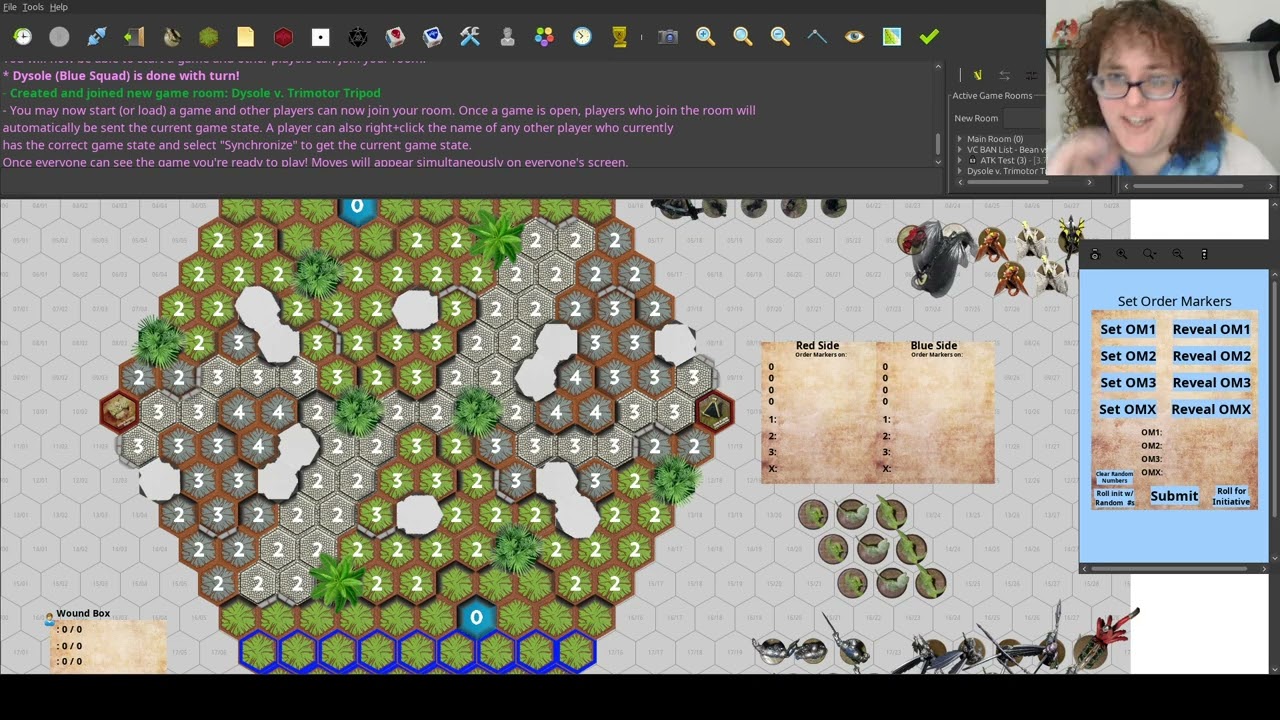Click the green checkmark icon

[x=929, y=37]
